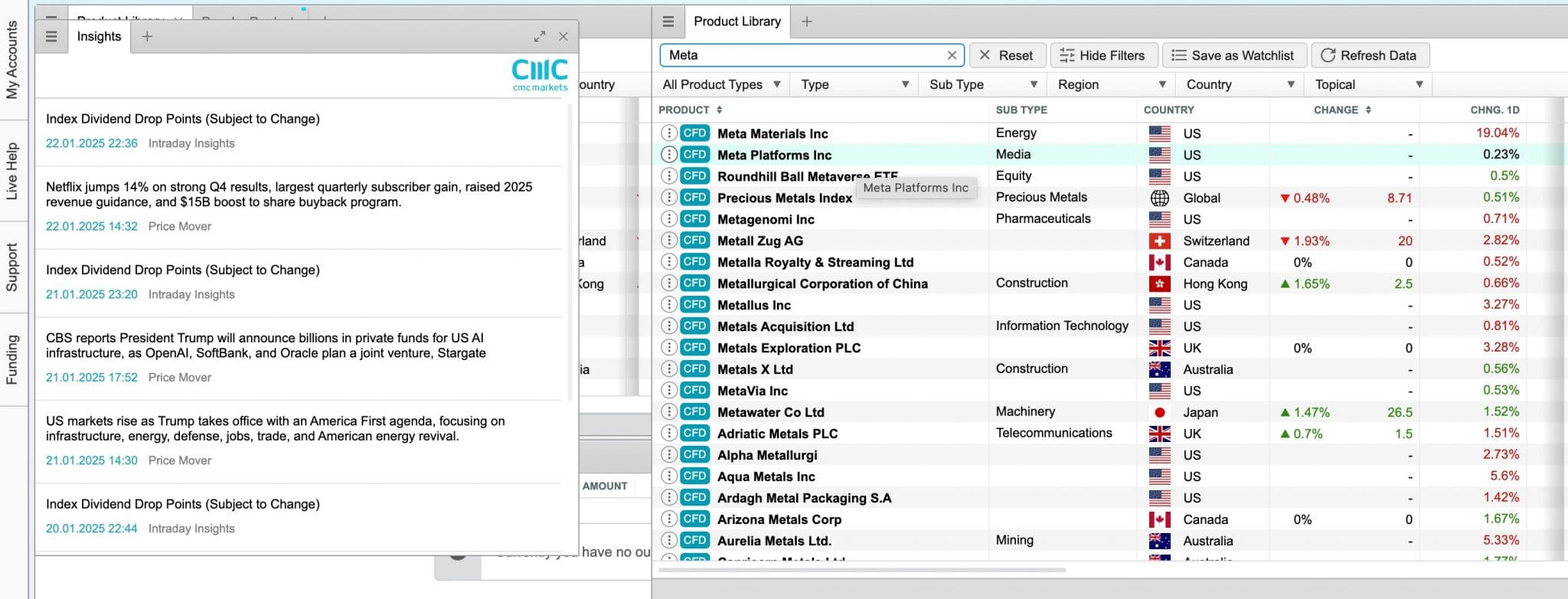Click CFD badge for Adriatic Metals PLC

pyautogui.click(x=695, y=434)
